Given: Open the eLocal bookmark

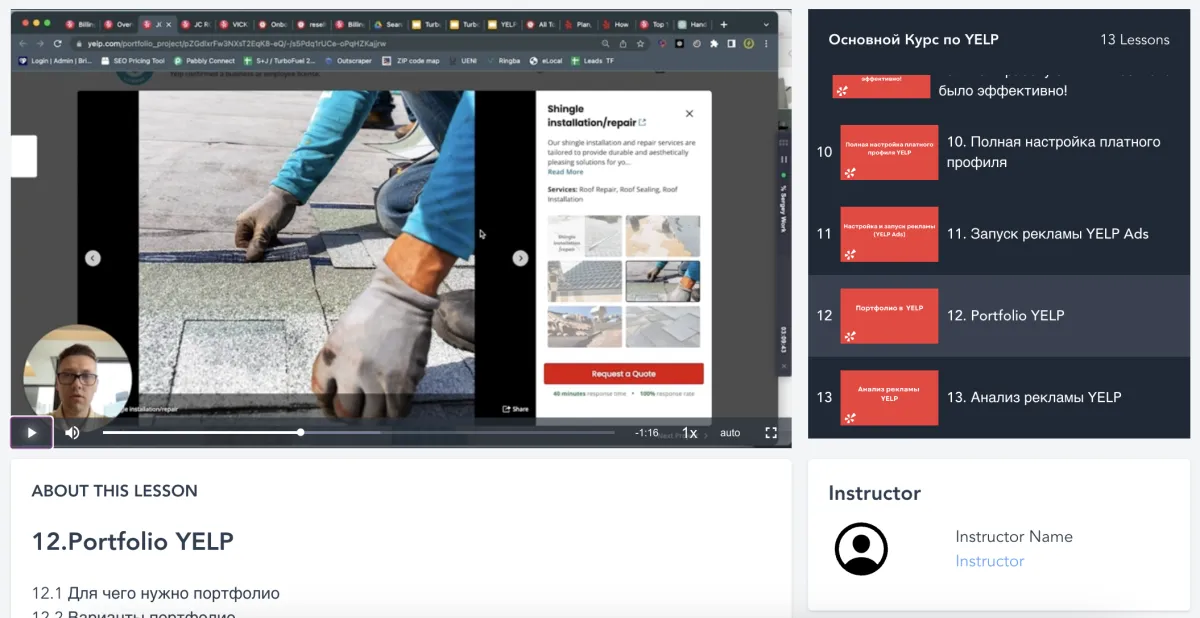Looking at the screenshot, I should pyautogui.click(x=546, y=61).
